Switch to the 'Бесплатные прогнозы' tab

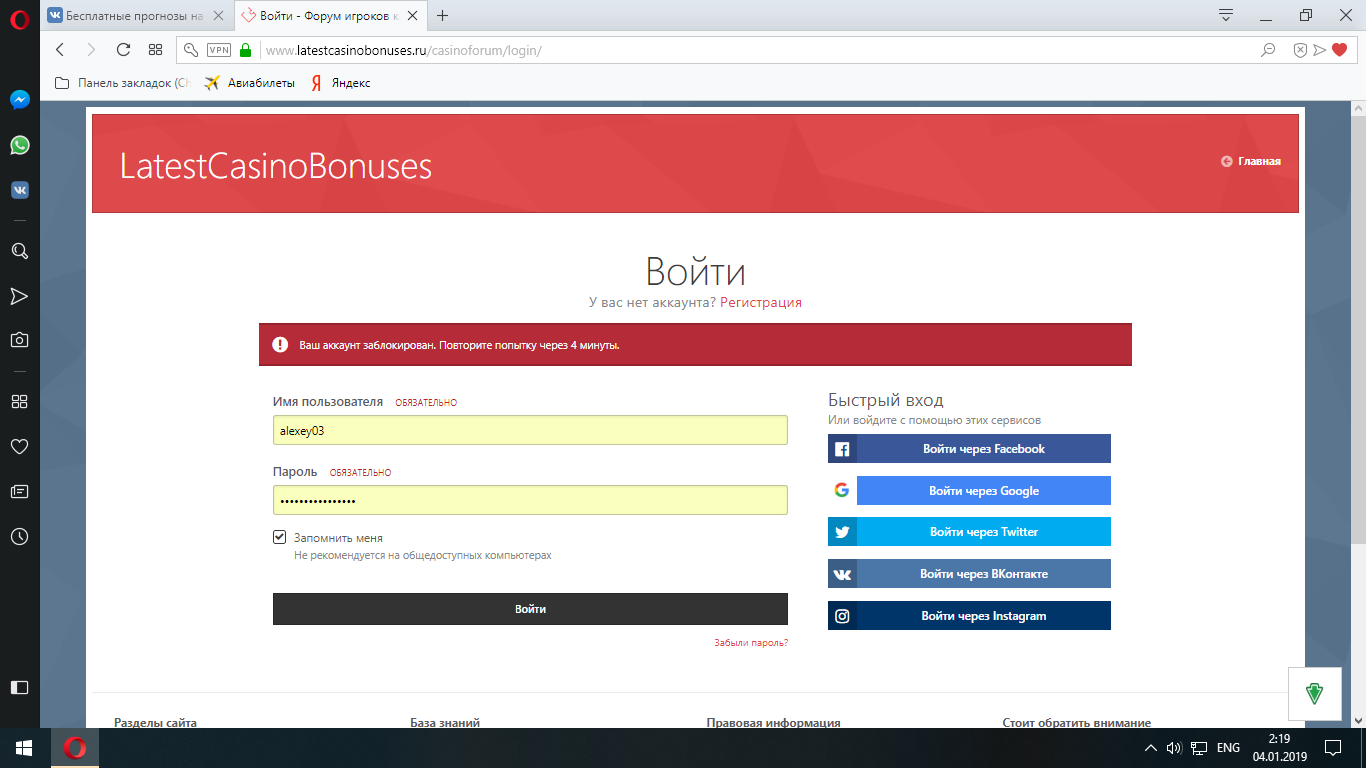click(134, 15)
